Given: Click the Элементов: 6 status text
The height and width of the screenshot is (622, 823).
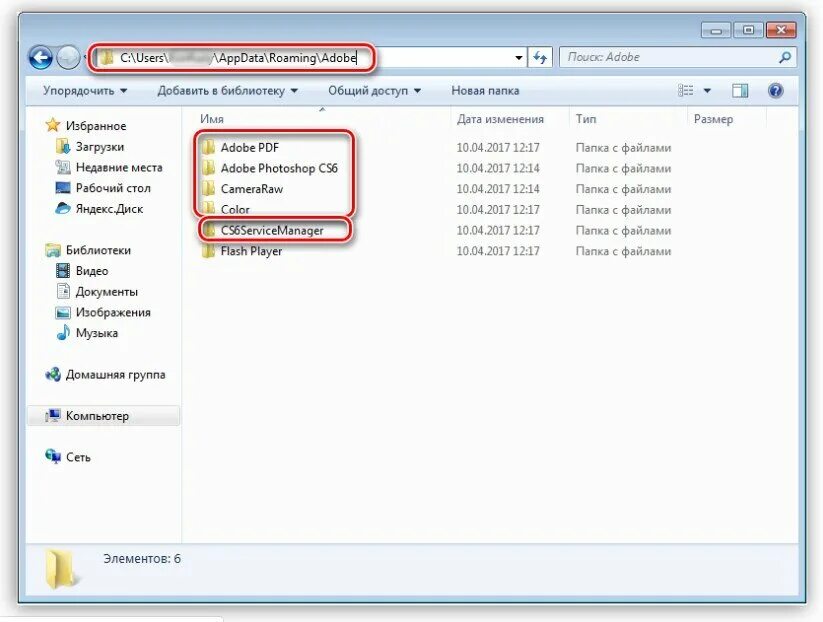Looking at the screenshot, I should click(142, 559).
